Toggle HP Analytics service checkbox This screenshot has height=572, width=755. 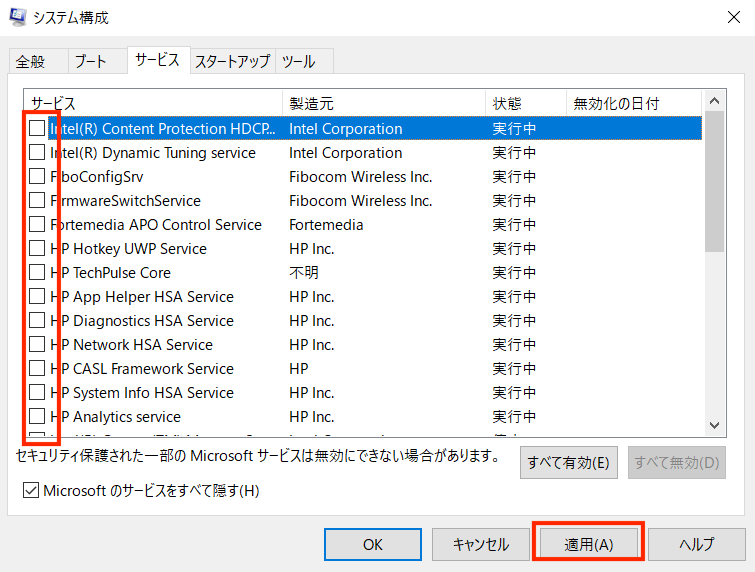37,417
